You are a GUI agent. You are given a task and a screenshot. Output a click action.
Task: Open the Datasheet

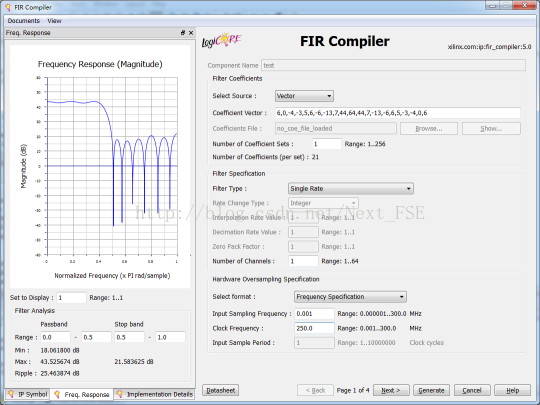tap(220, 390)
